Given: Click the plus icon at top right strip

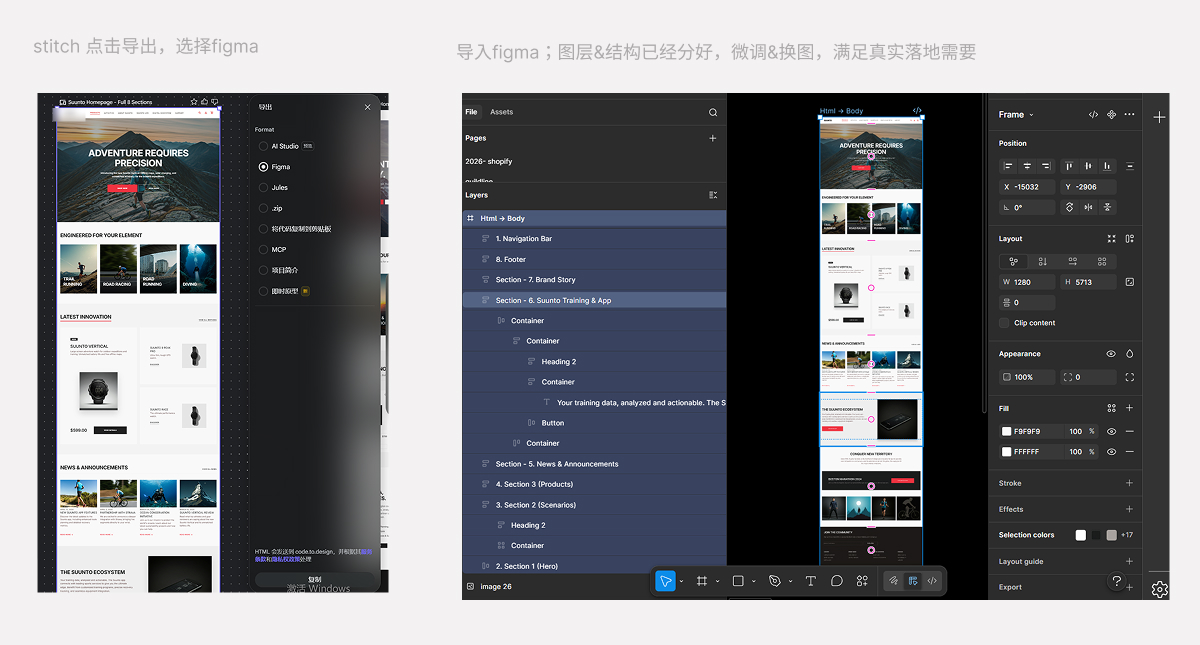Looking at the screenshot, I should tap(1159, 117).
